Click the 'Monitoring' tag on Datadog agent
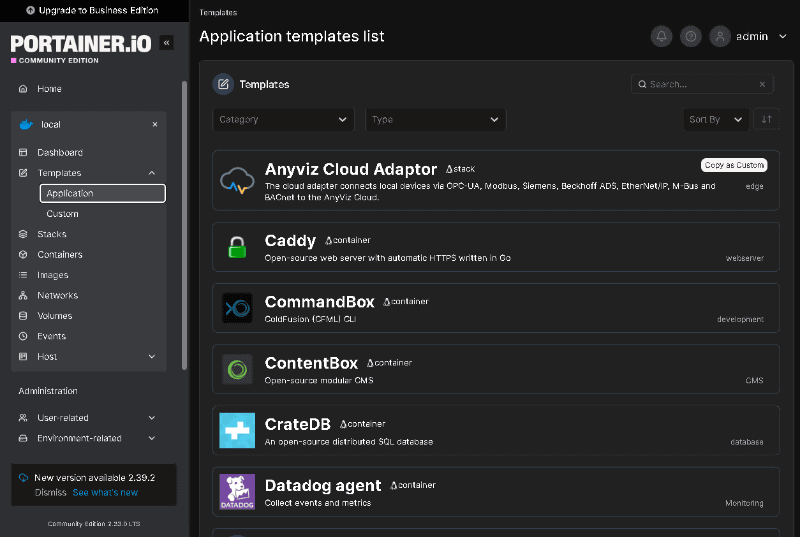The height and width of the screenshot is (537, 800). point(744,503)
